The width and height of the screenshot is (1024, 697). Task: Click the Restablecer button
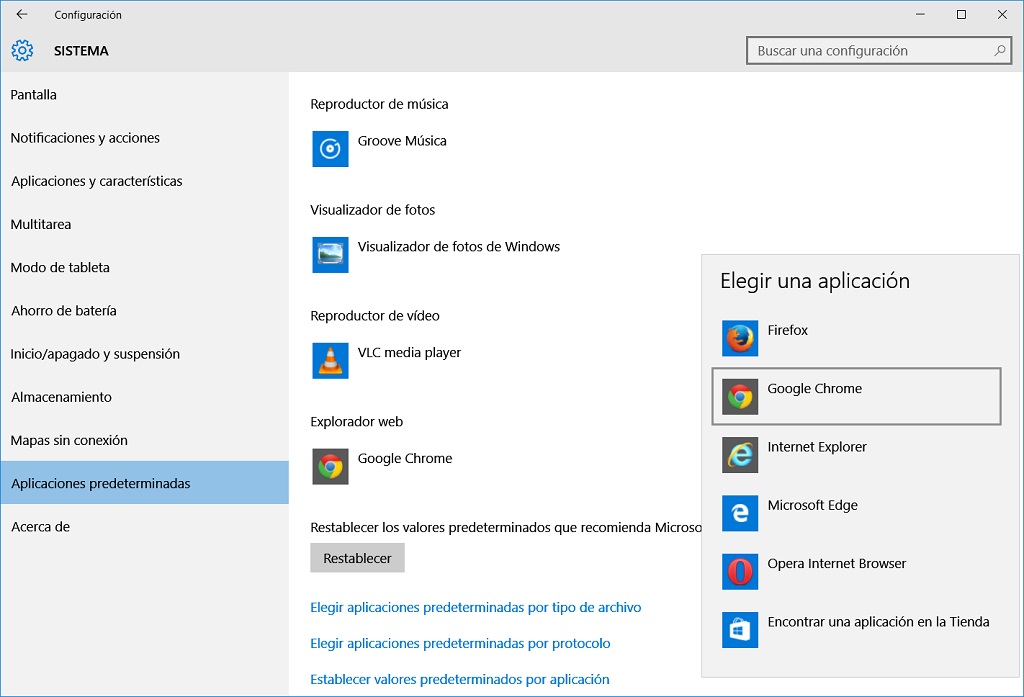click(x=357, y=558)
